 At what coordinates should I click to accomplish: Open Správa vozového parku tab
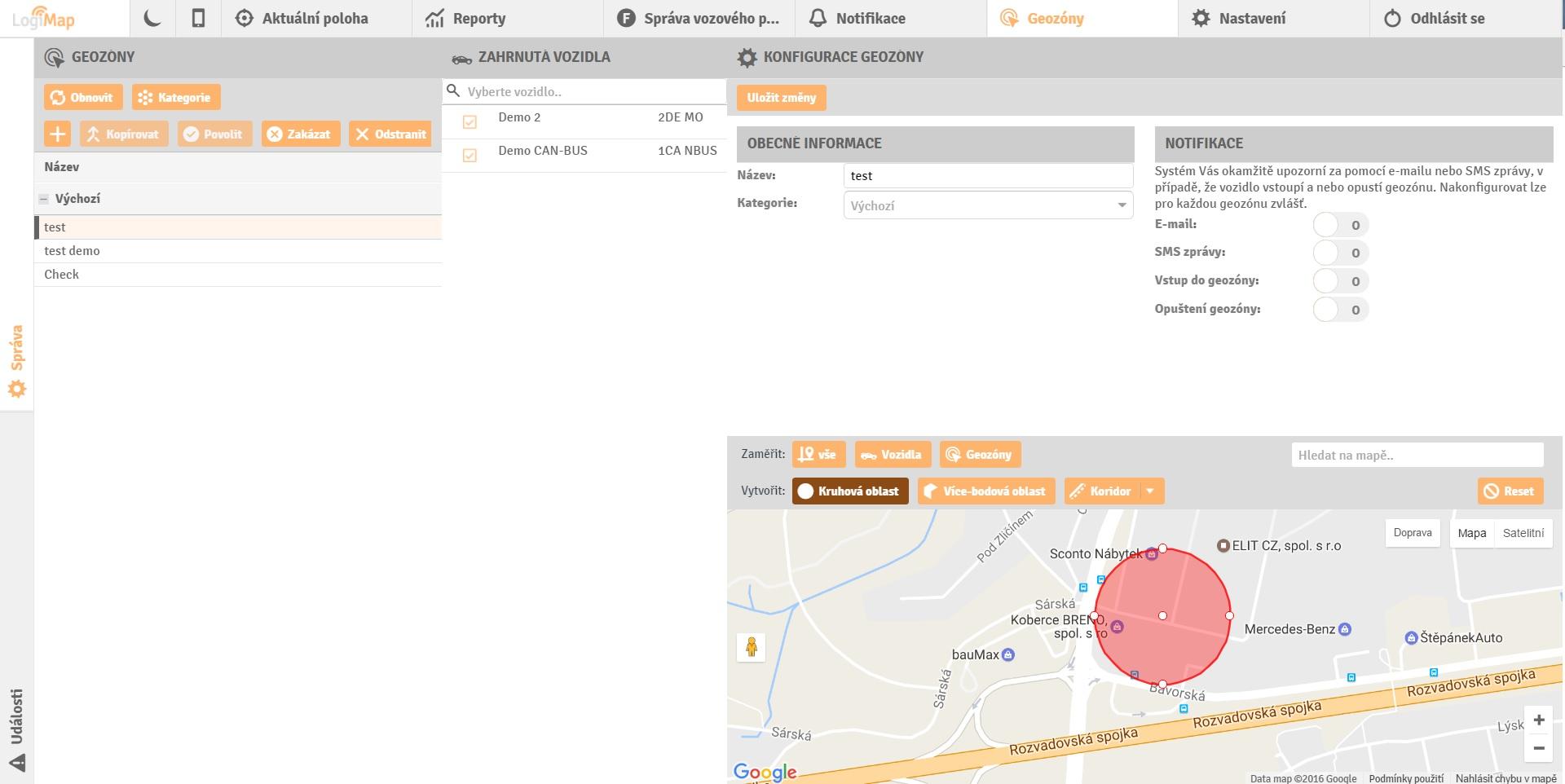(699, 18)
